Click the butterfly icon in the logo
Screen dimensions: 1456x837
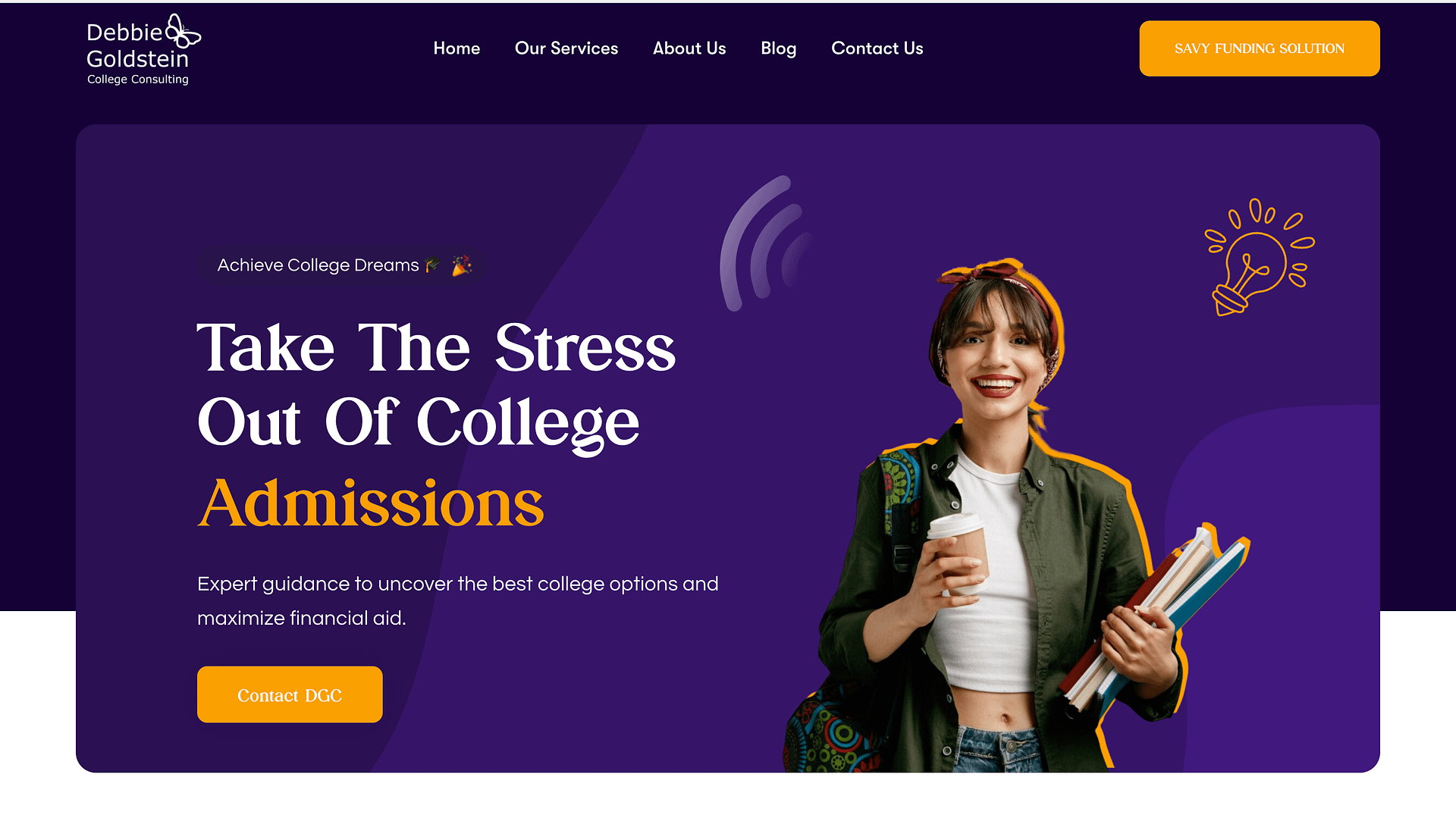tap(183, 31)
